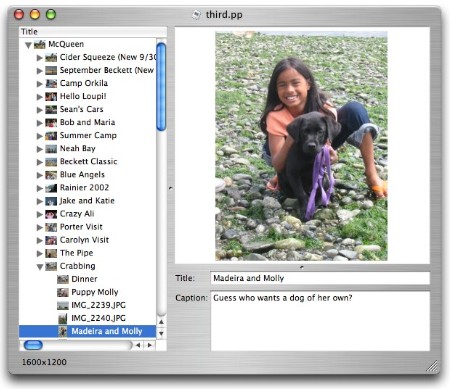Image resolution: width=450 pixels, height=389 pixels.
Task: Click the horizontal scrollbar thumb
Action: (x=33, y=345)
